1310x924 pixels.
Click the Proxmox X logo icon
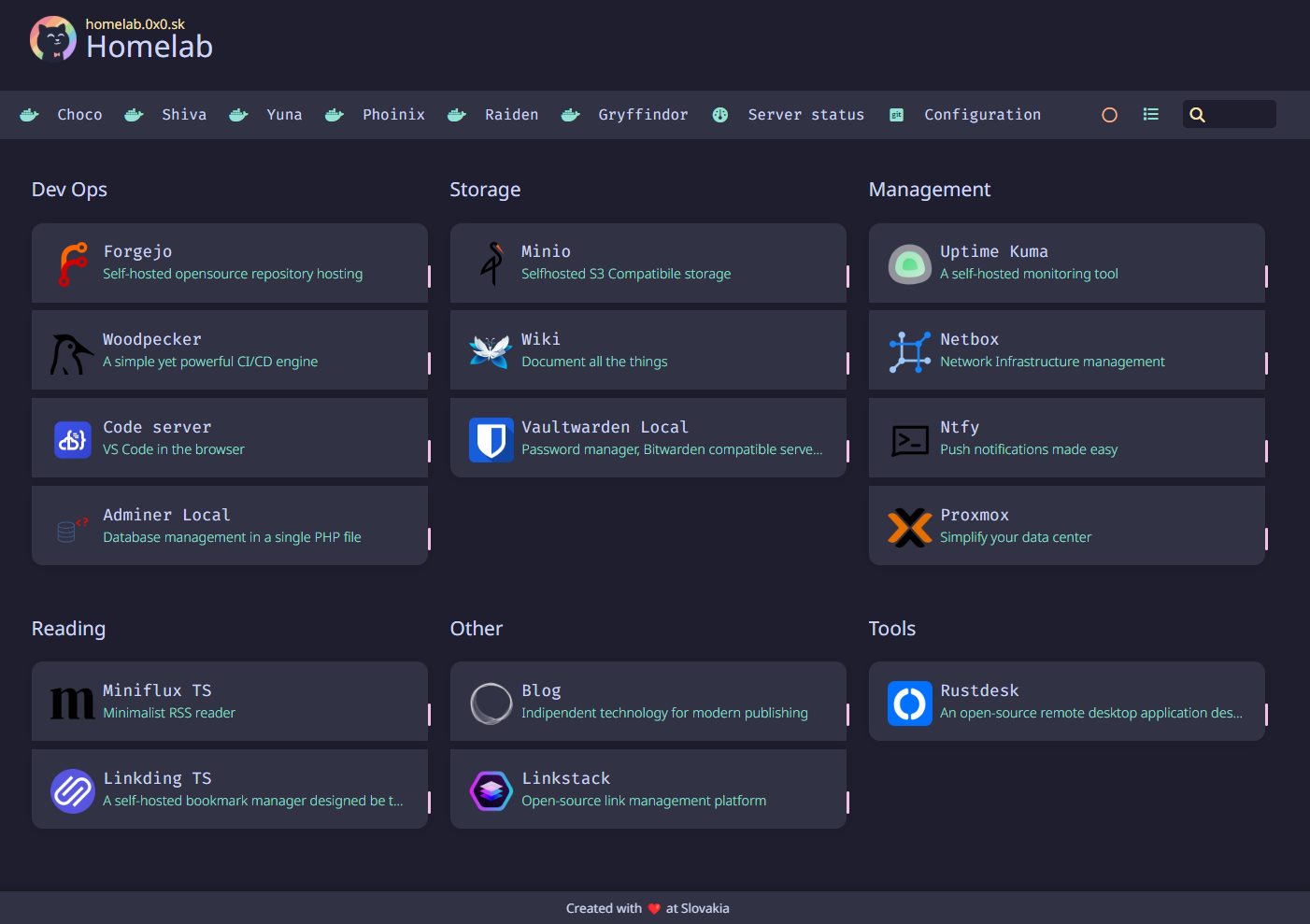point(909,527)
